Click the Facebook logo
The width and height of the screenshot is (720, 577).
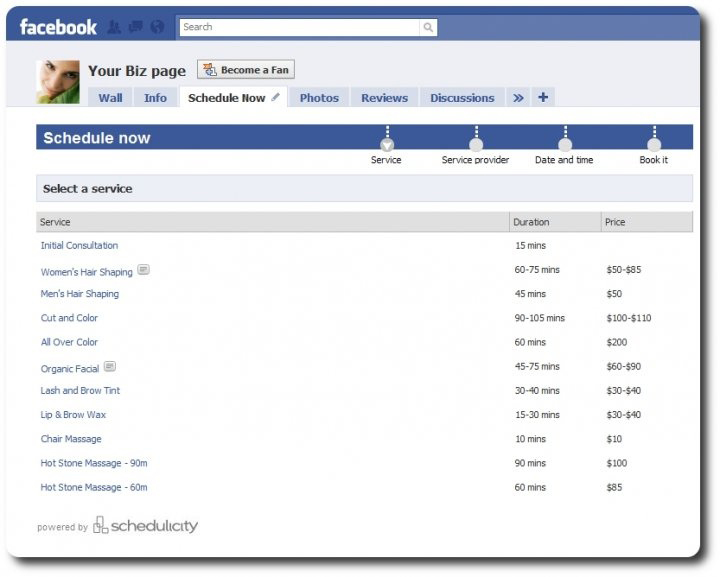[58, 28]
